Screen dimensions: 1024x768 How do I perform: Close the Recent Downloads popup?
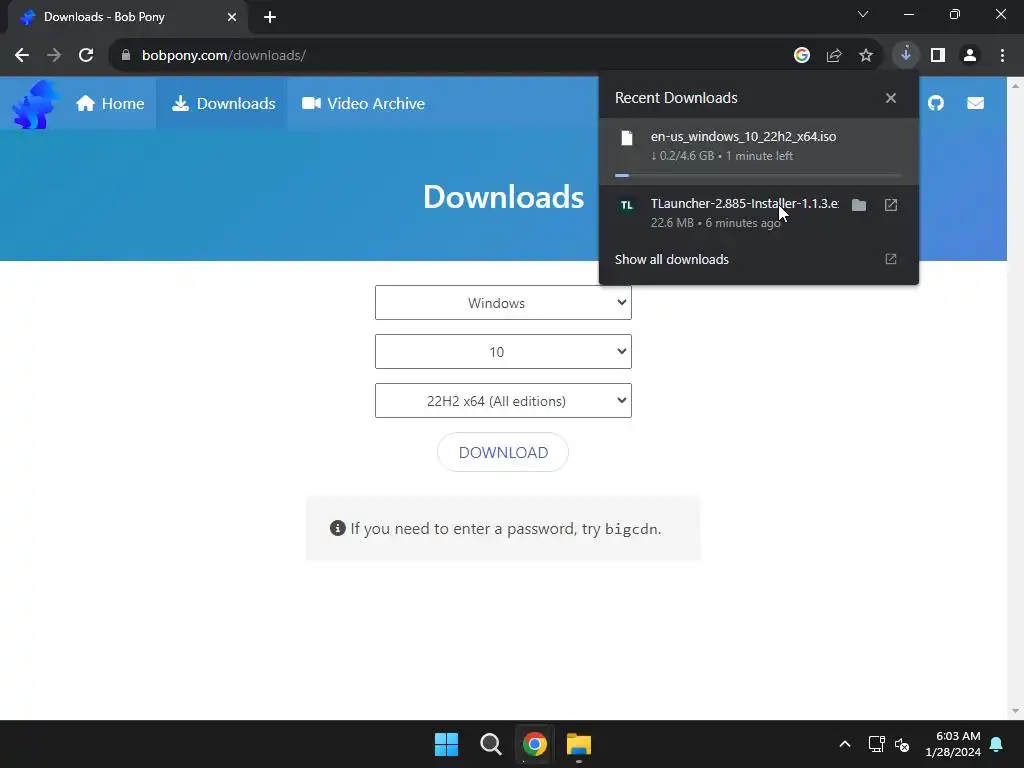[x=891, y=98]
